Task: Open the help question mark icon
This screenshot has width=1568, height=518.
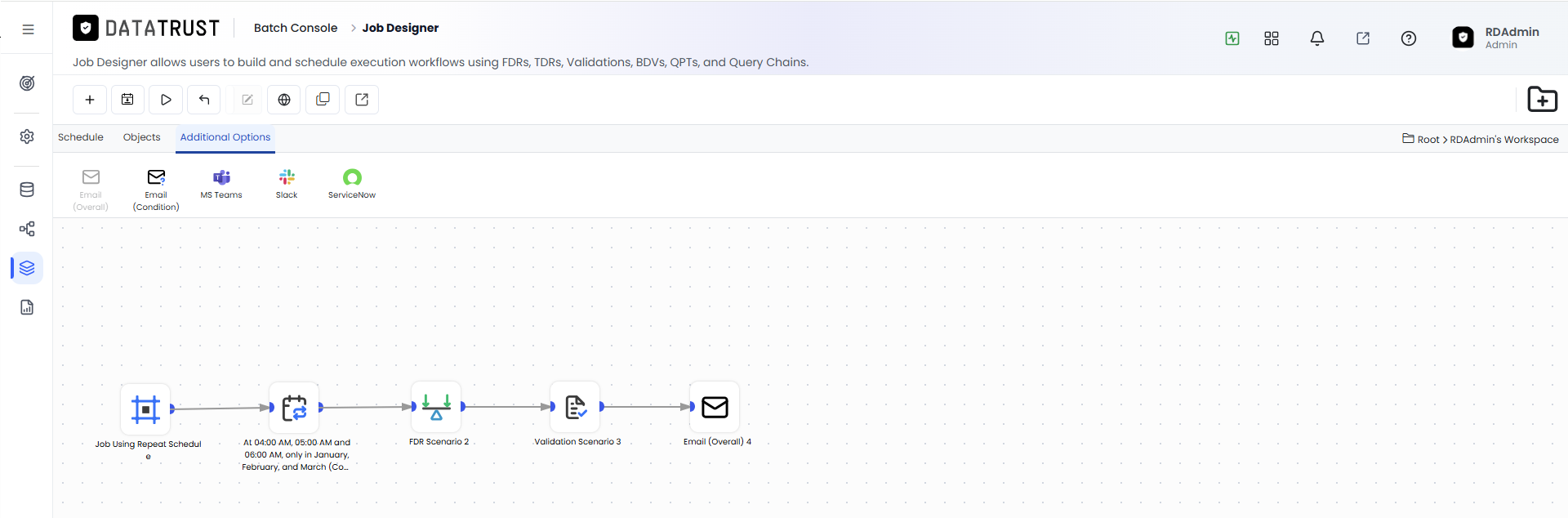Action: 1409,38
